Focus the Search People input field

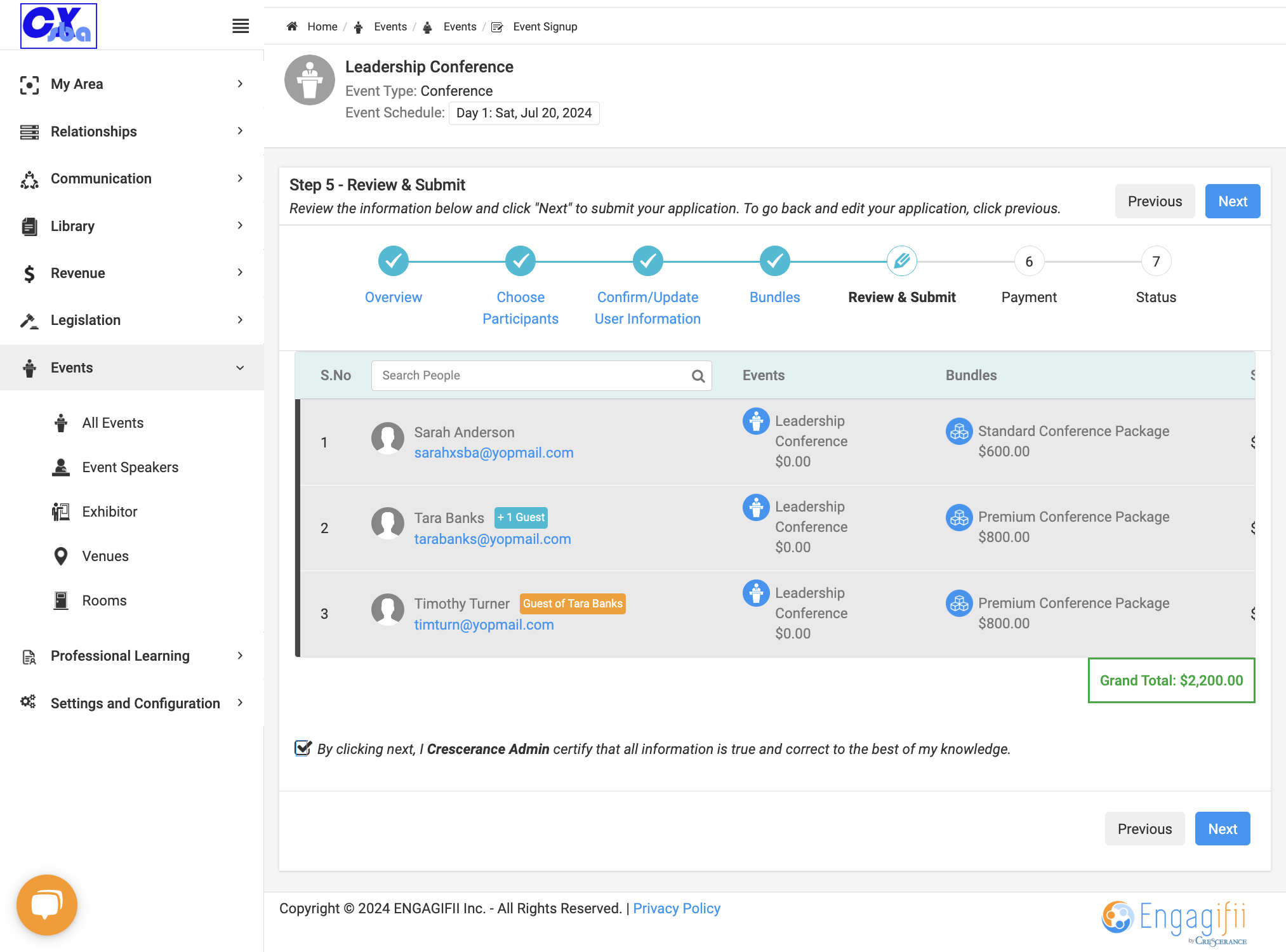point(541,376)
